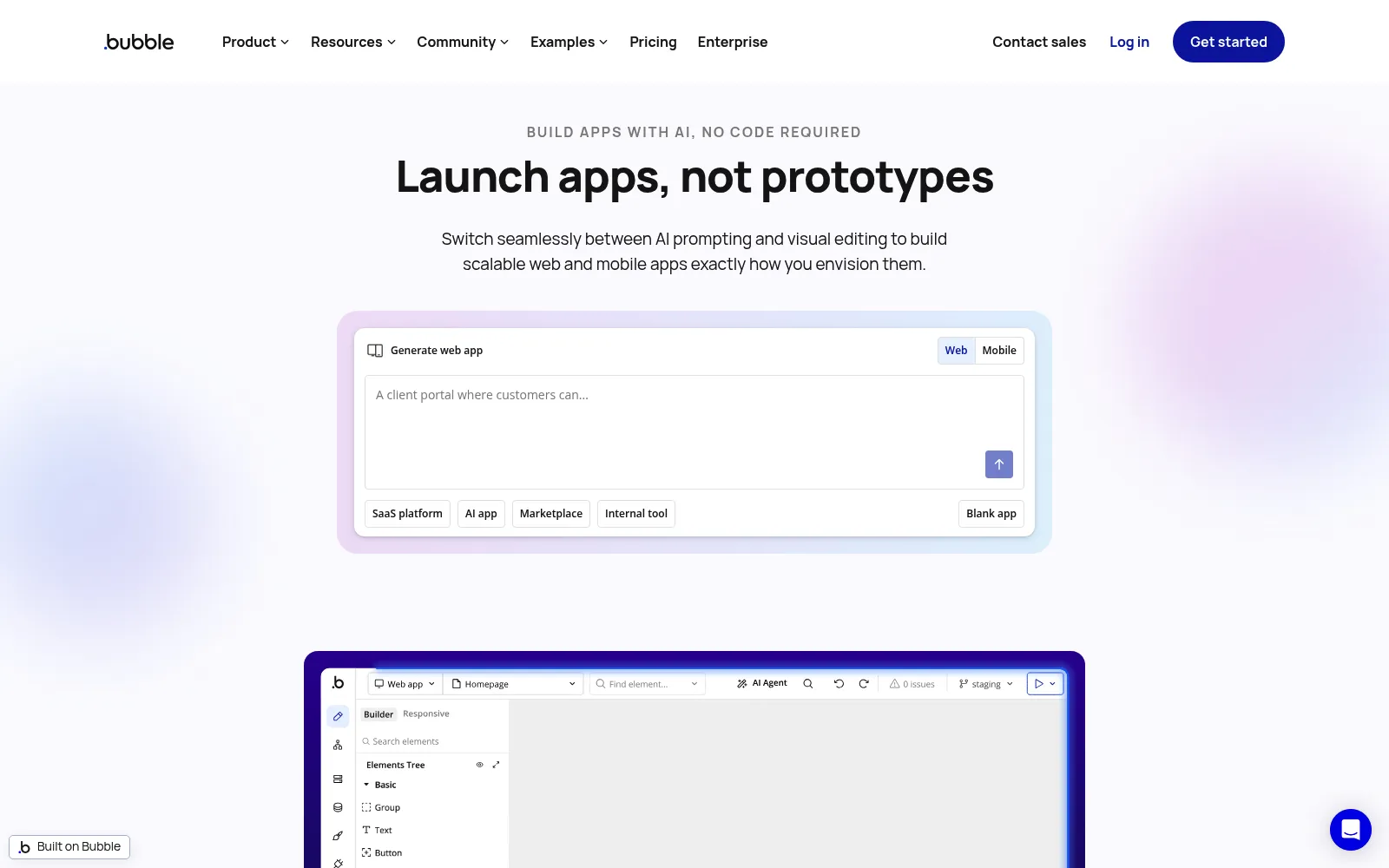The image size is (1389, 868).
Task: Select the Design pencil sidebar icon
Action: (x=338, y=716)
